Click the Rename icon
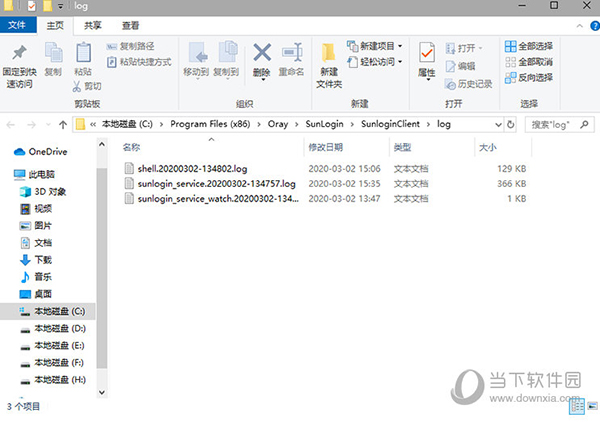This screenshot has width=600, height=422. click(292, 53)
